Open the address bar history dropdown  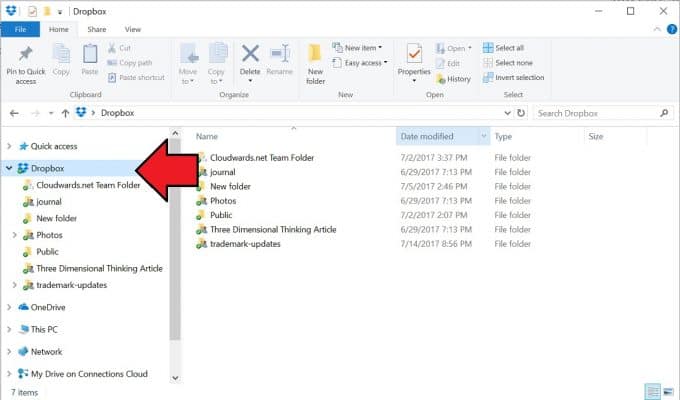click(x=507, y=113)
